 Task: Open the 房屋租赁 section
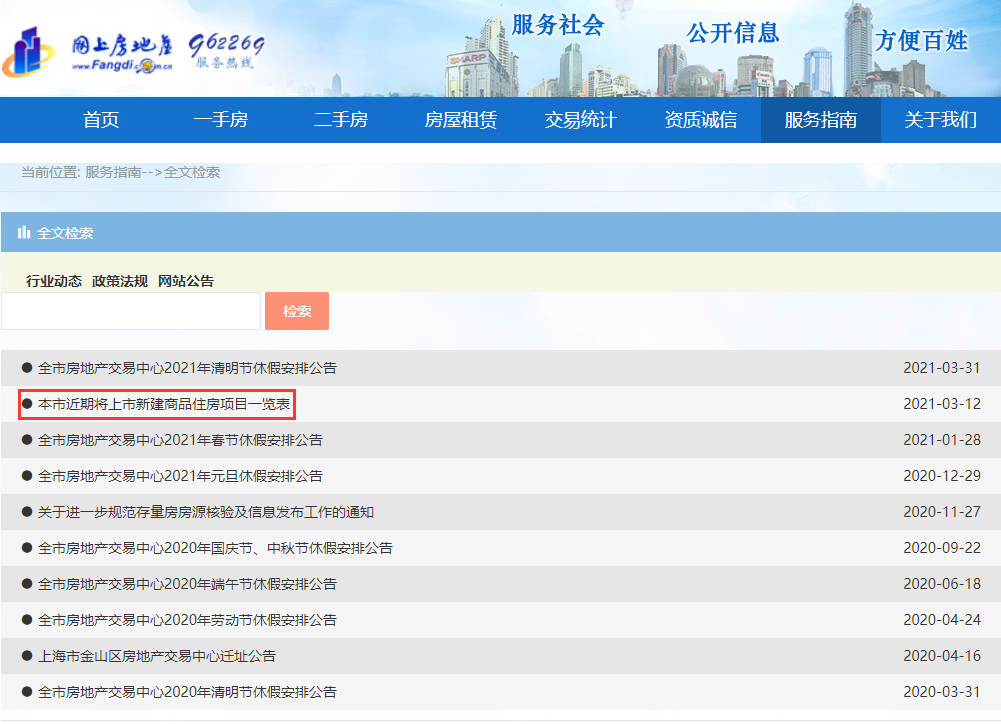pyautogui.click(x=461, y=120)
